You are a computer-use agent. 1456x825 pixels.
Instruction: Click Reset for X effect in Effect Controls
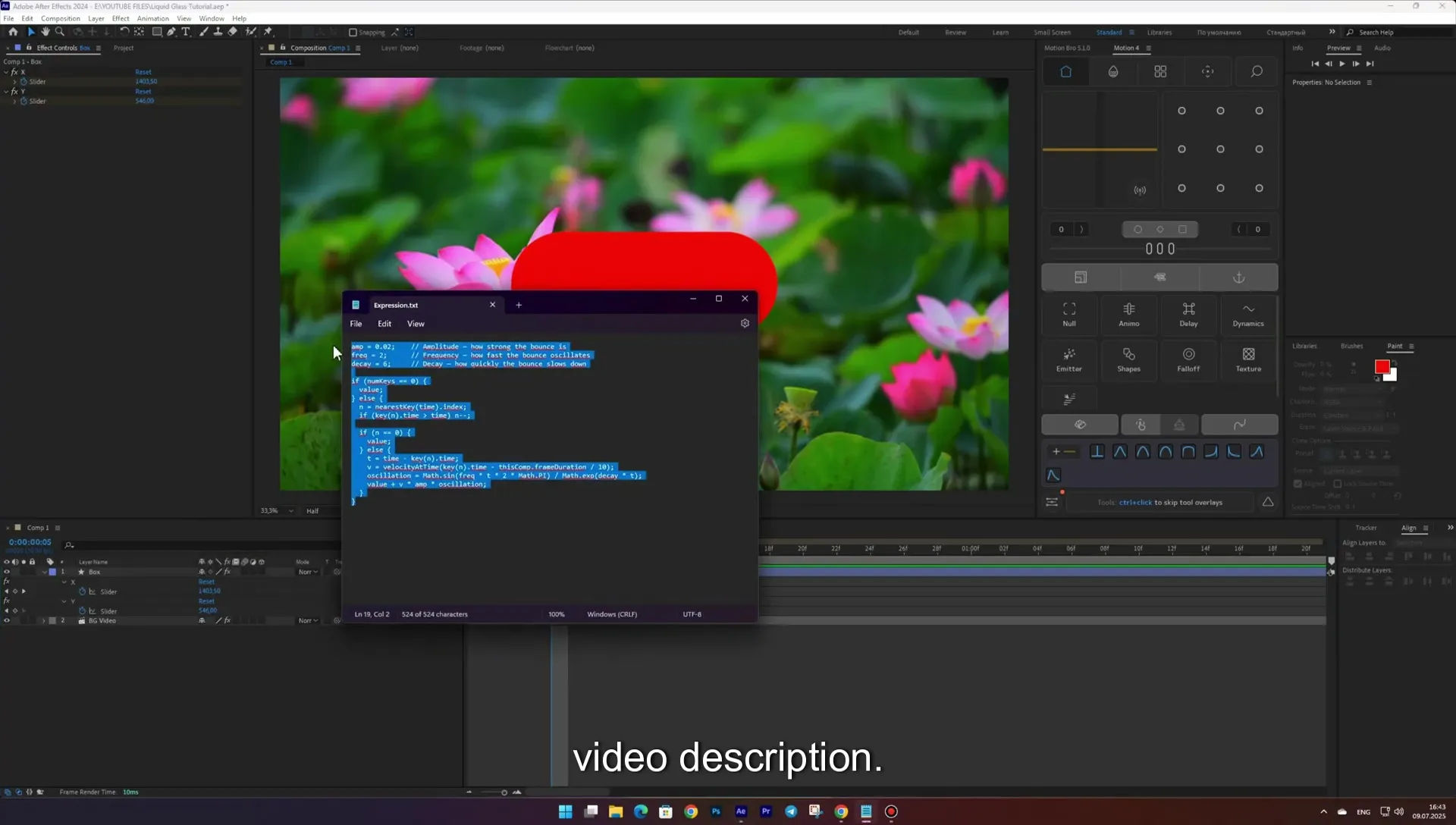(x=143, y=72)
